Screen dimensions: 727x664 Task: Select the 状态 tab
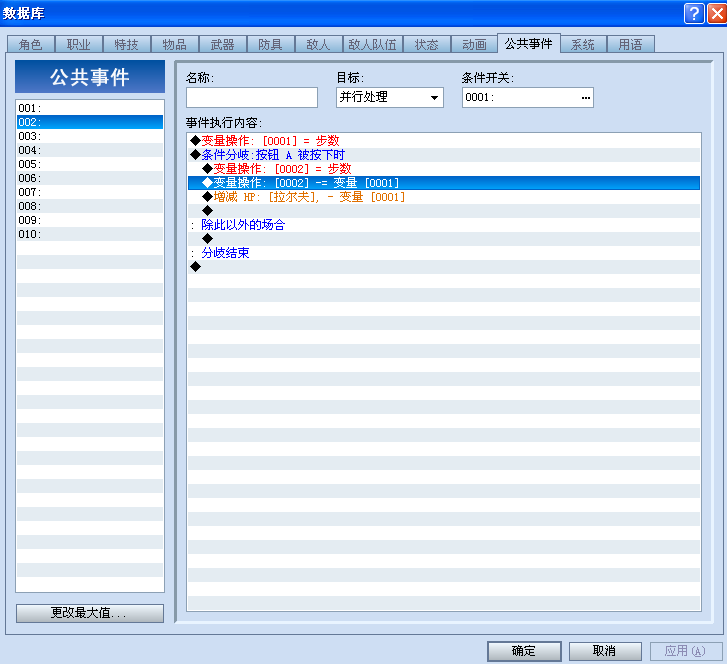[427, 45]
